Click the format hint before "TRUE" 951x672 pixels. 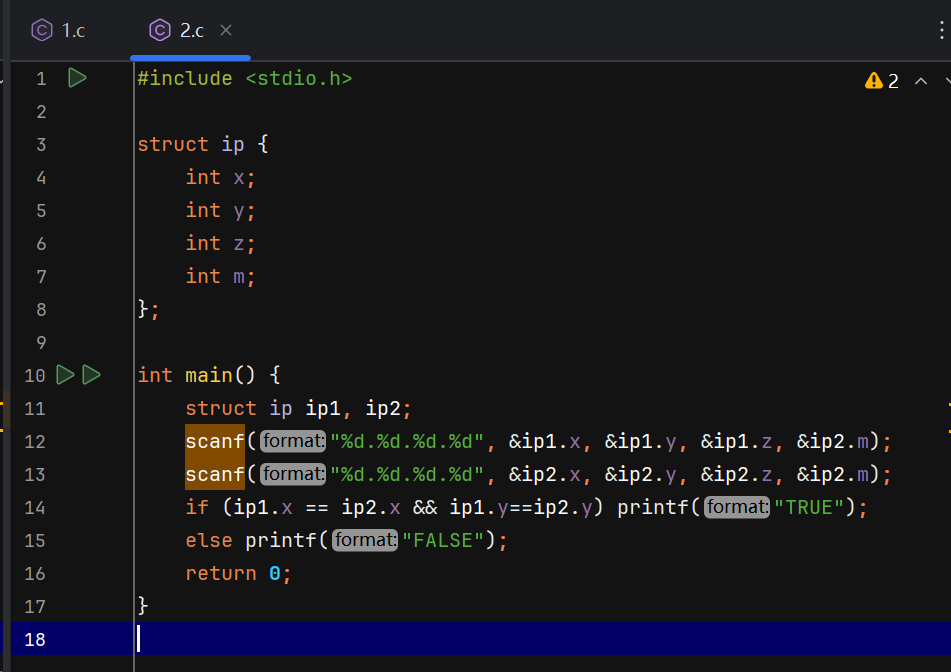click(737, 507)
